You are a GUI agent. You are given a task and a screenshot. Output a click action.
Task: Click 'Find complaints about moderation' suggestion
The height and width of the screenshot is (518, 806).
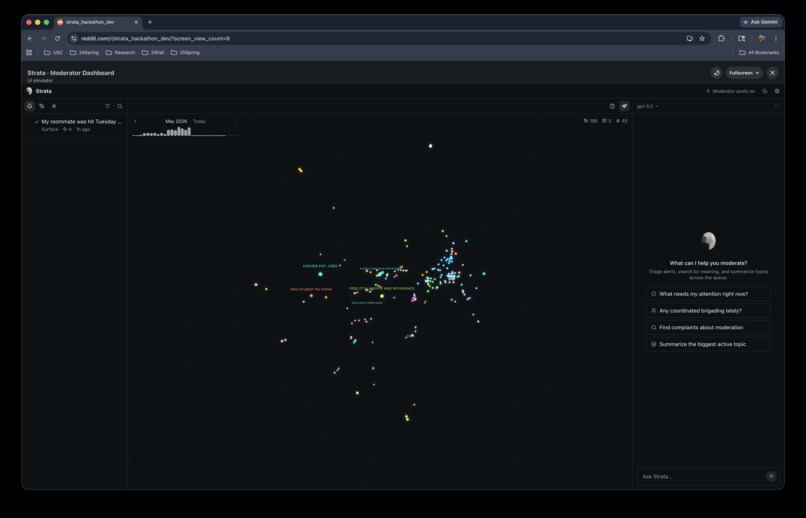pos(708,327)
